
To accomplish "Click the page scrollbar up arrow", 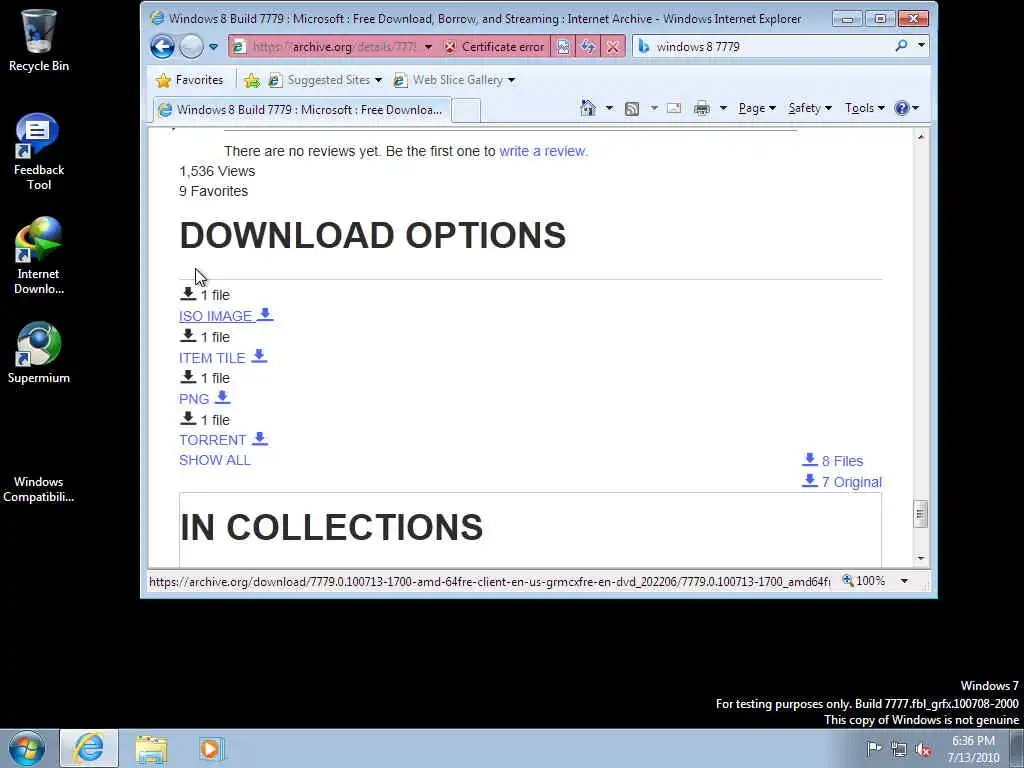I will point(921,136).
